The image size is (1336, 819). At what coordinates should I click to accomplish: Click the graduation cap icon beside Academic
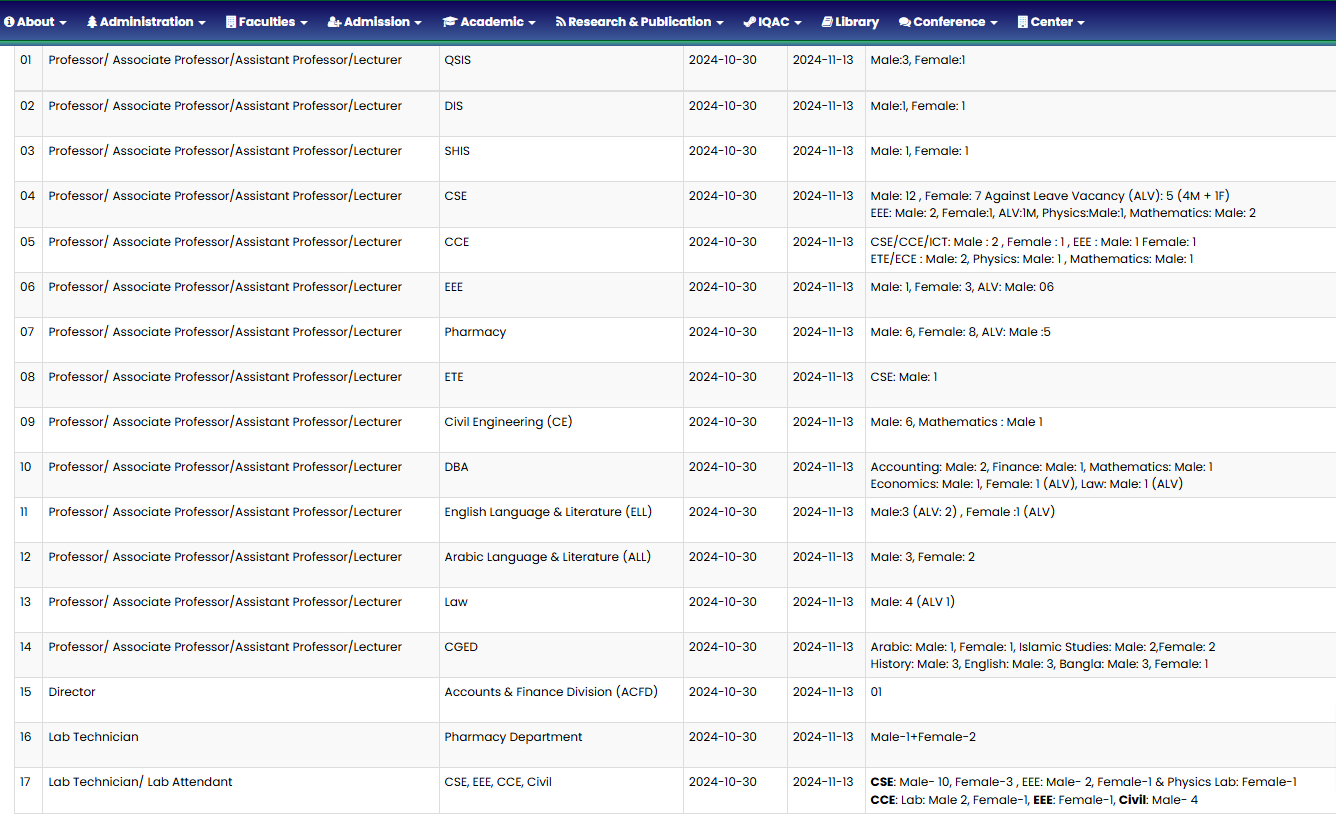coord(450,22)
